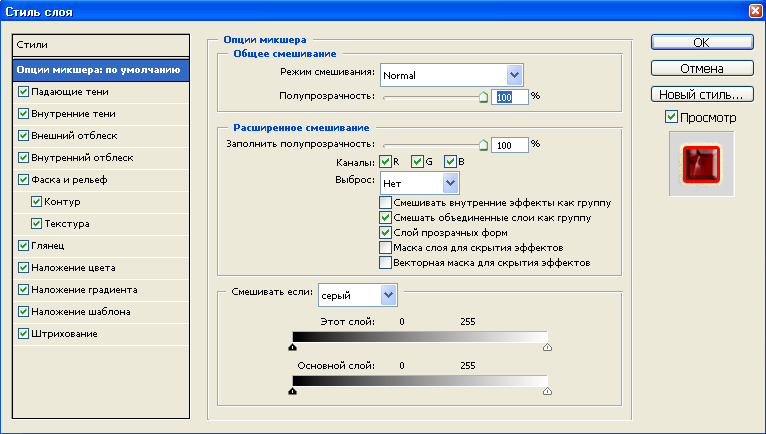Toggle Наложение цвета checkbox
The height and width of the screenshot is (434, 766).
(x=23, y=267)
